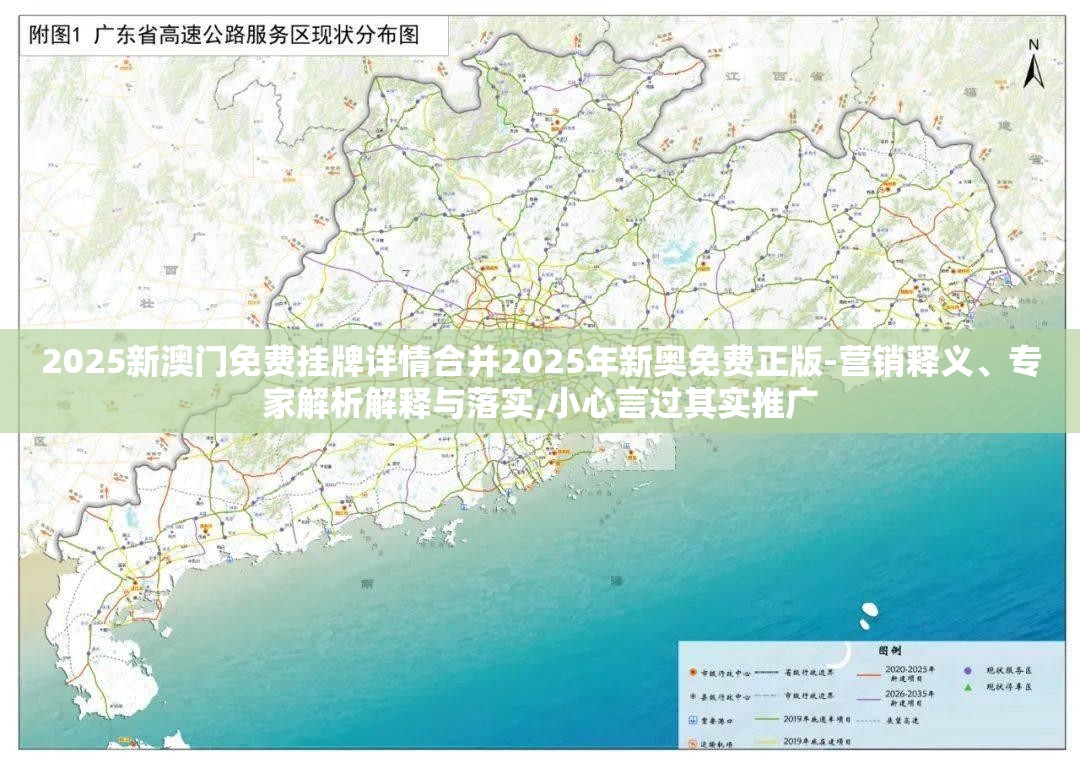
Task: Click the legend label 2019年底在建项目
Action: click(818, 742)
